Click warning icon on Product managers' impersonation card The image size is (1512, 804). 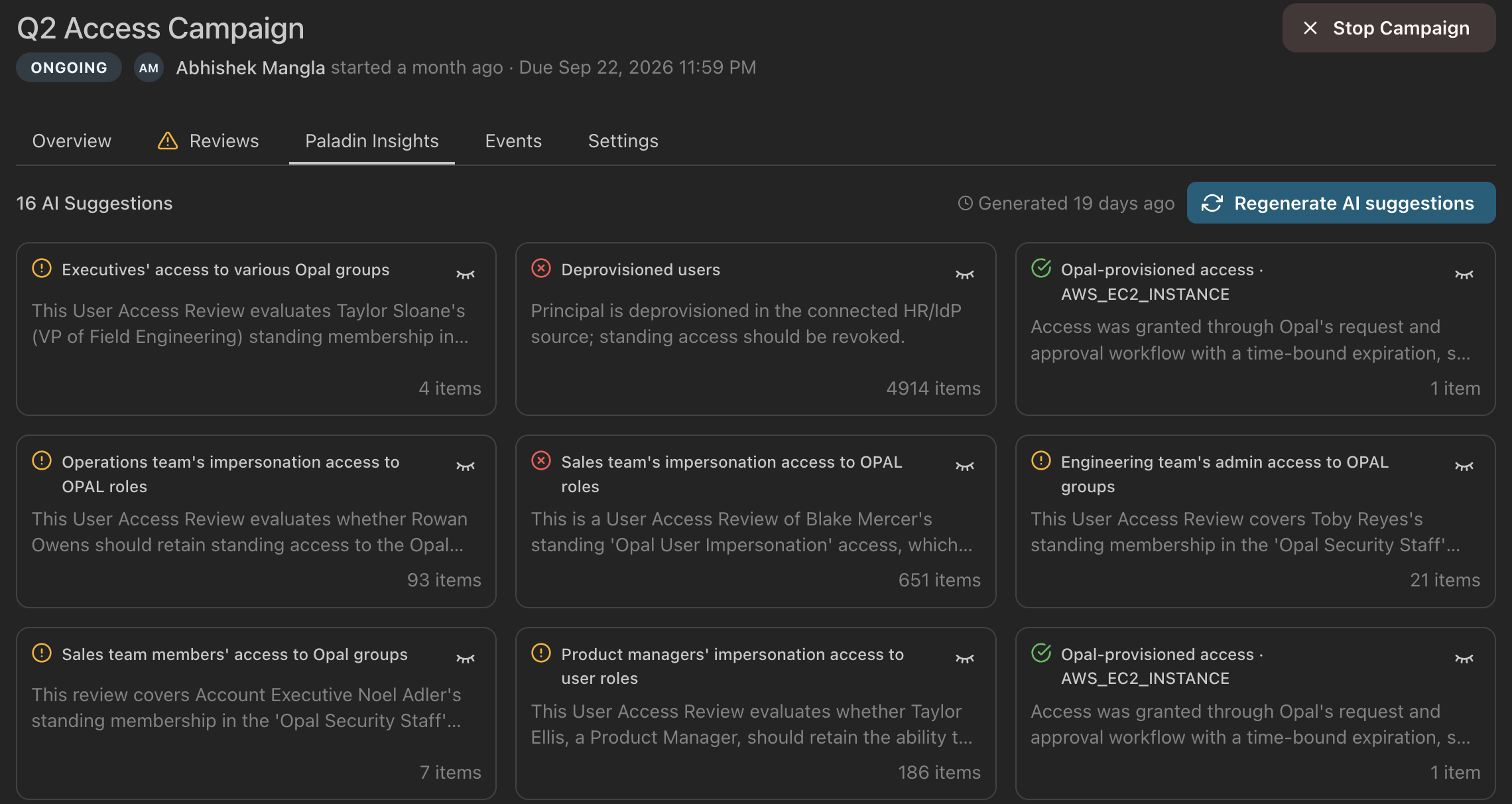point(541,653)
